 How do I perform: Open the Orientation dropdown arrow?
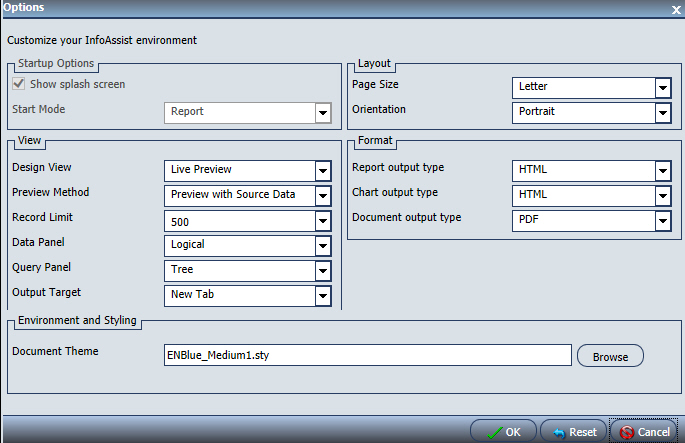point(663,113)
